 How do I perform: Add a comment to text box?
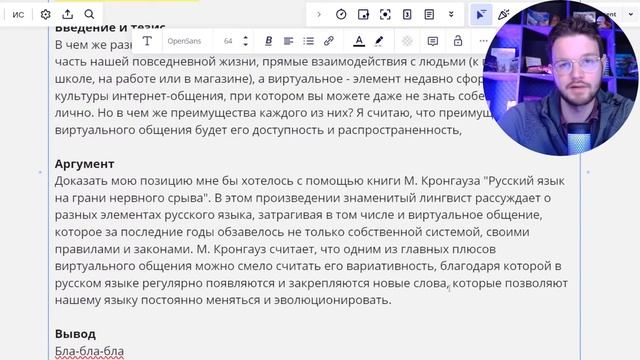[x=433, y=41]
